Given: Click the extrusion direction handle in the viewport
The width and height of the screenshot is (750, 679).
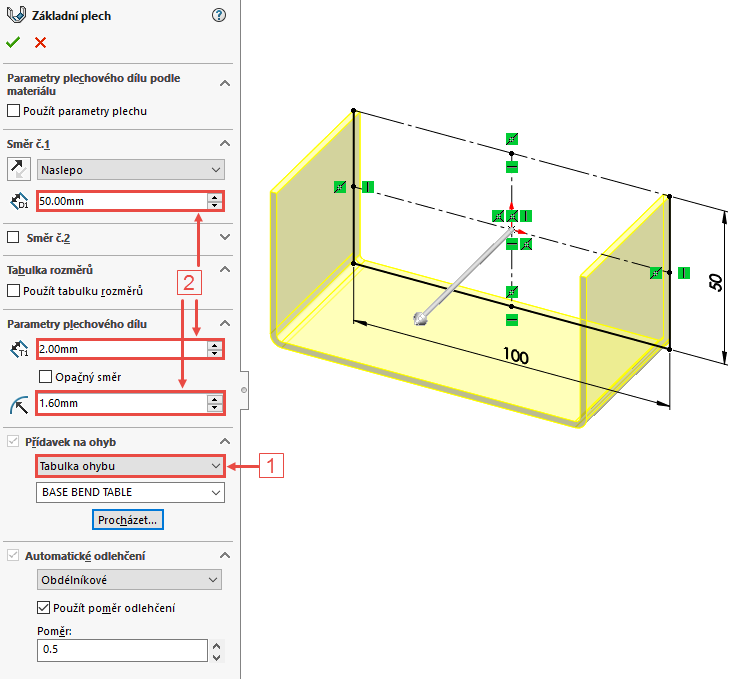Looking at the screenshot, I should [x=420, y=318].
